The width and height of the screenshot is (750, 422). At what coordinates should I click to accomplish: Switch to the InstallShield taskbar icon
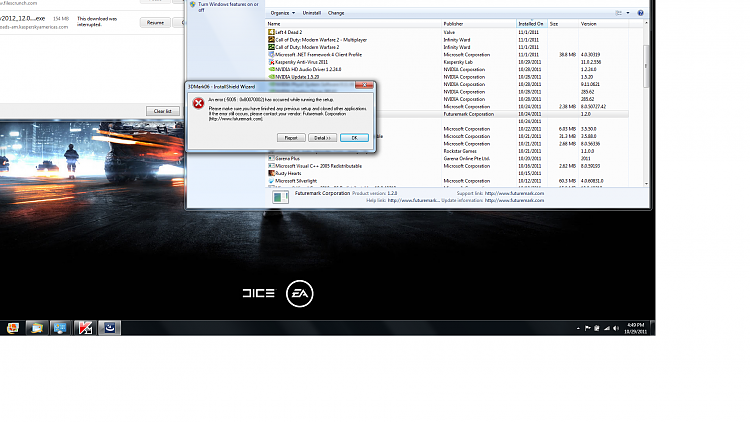(x=110, y=328)
